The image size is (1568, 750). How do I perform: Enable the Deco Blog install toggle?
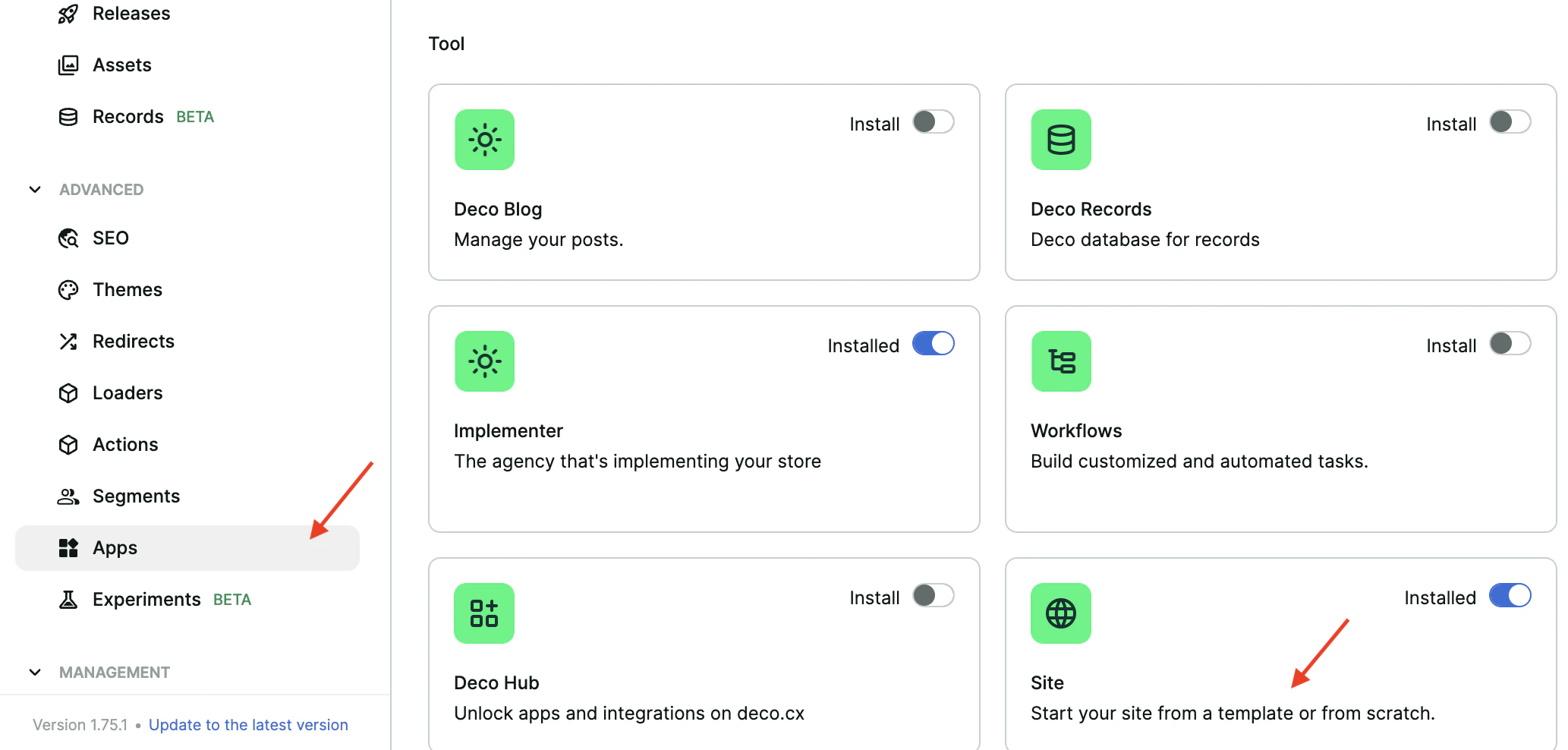point(933,121)
